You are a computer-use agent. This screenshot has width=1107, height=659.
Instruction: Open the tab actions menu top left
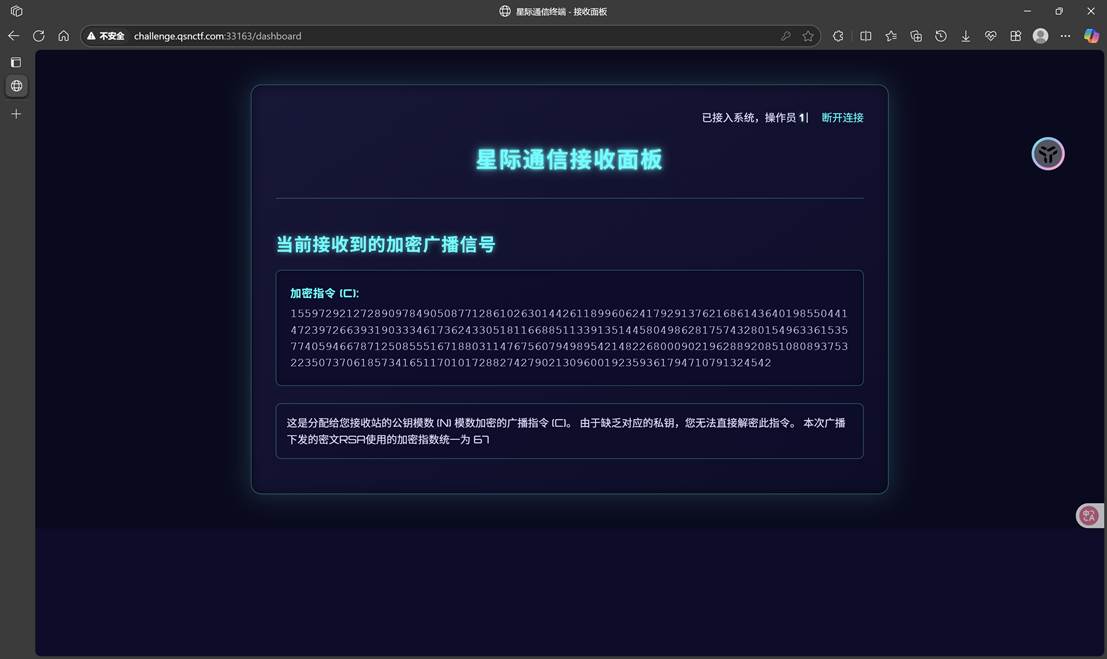click(15, 11)
